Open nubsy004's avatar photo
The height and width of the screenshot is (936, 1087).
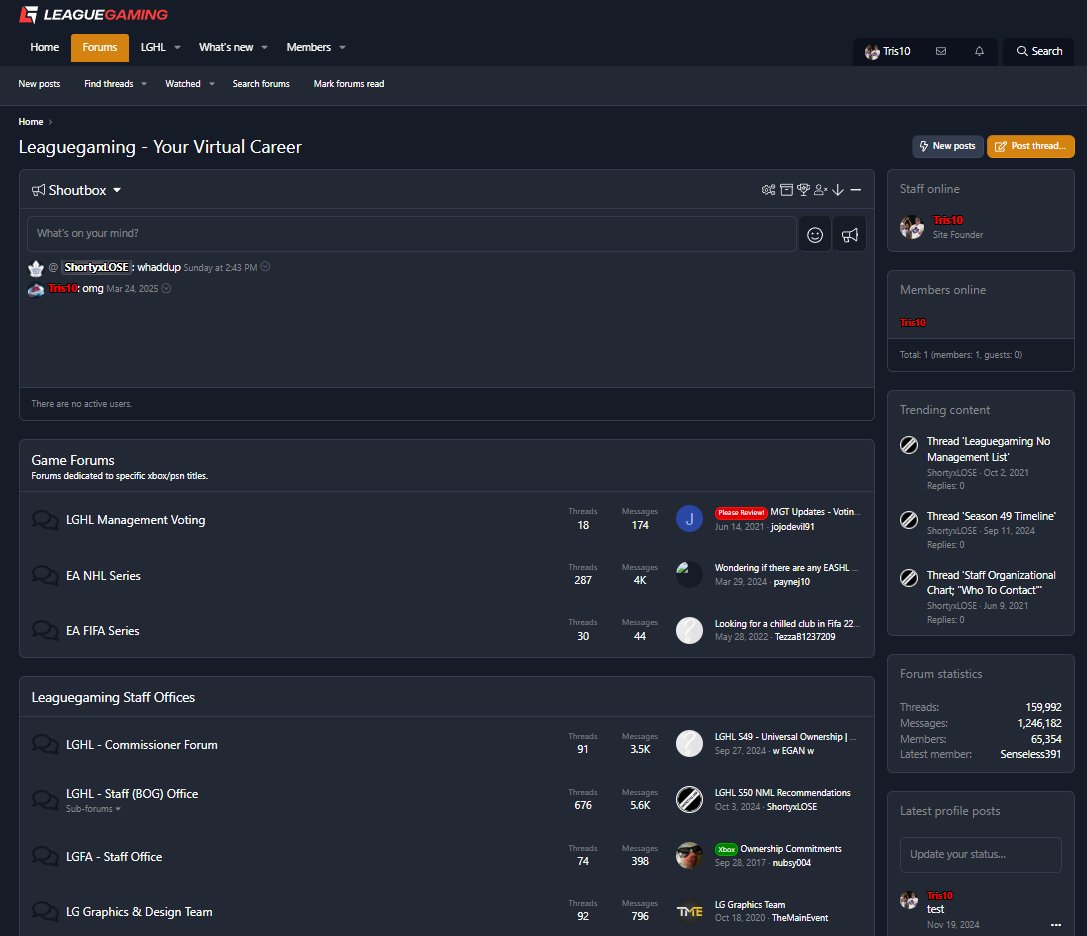689,856
